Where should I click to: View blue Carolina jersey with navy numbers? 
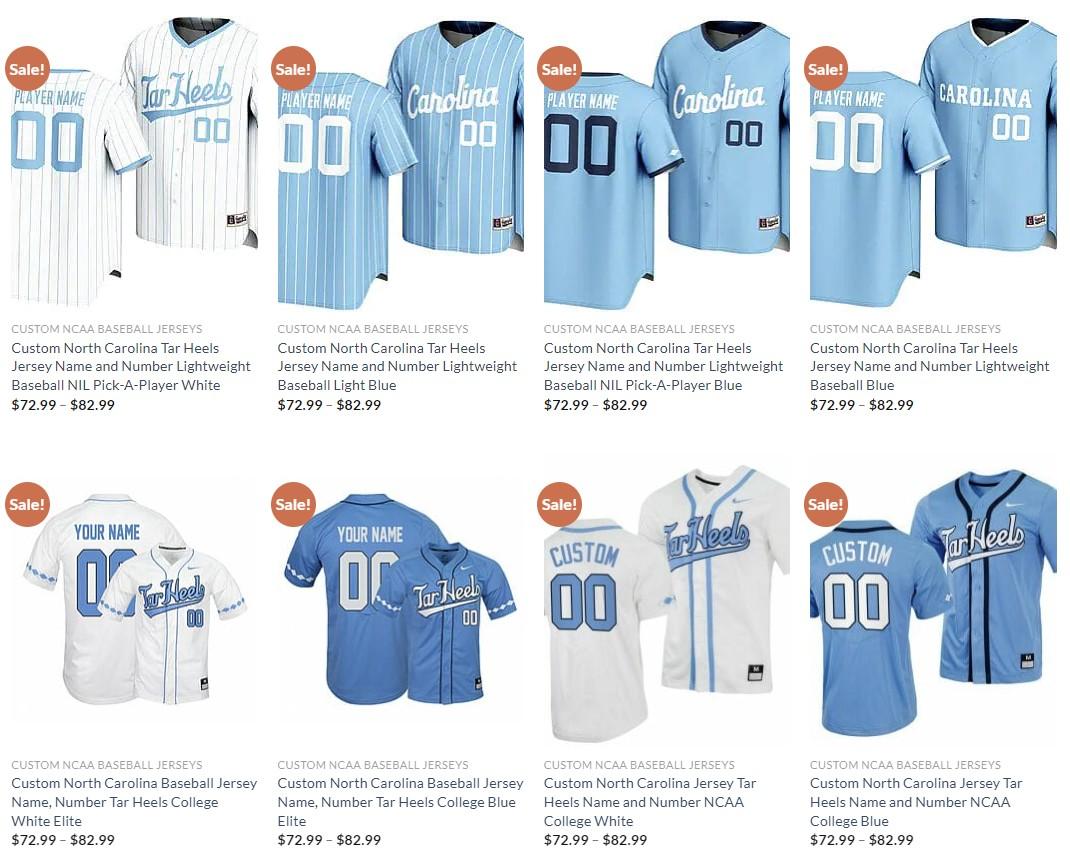tap(667, 162)
